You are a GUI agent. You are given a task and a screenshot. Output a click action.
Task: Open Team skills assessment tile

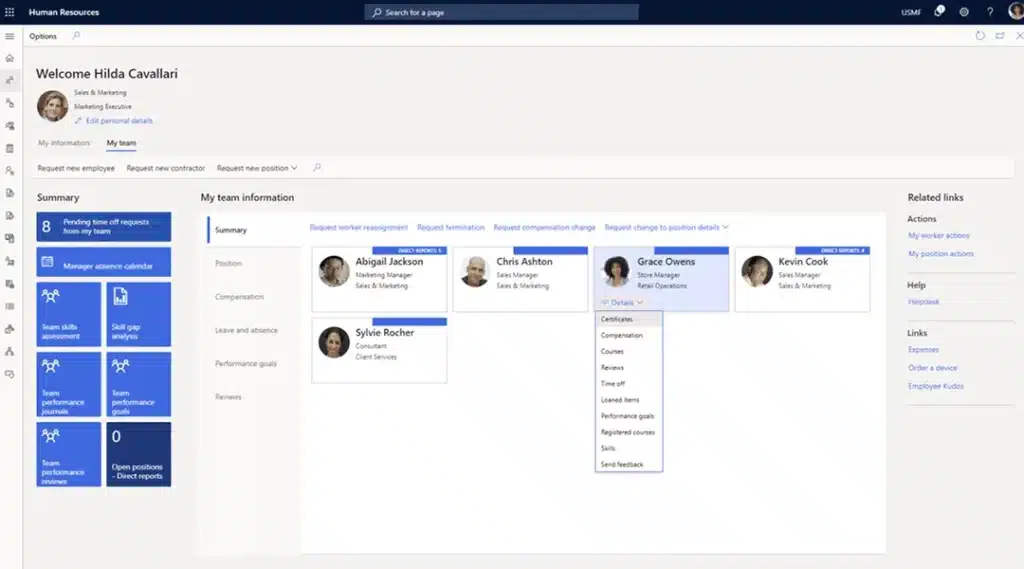coord(69,314)
